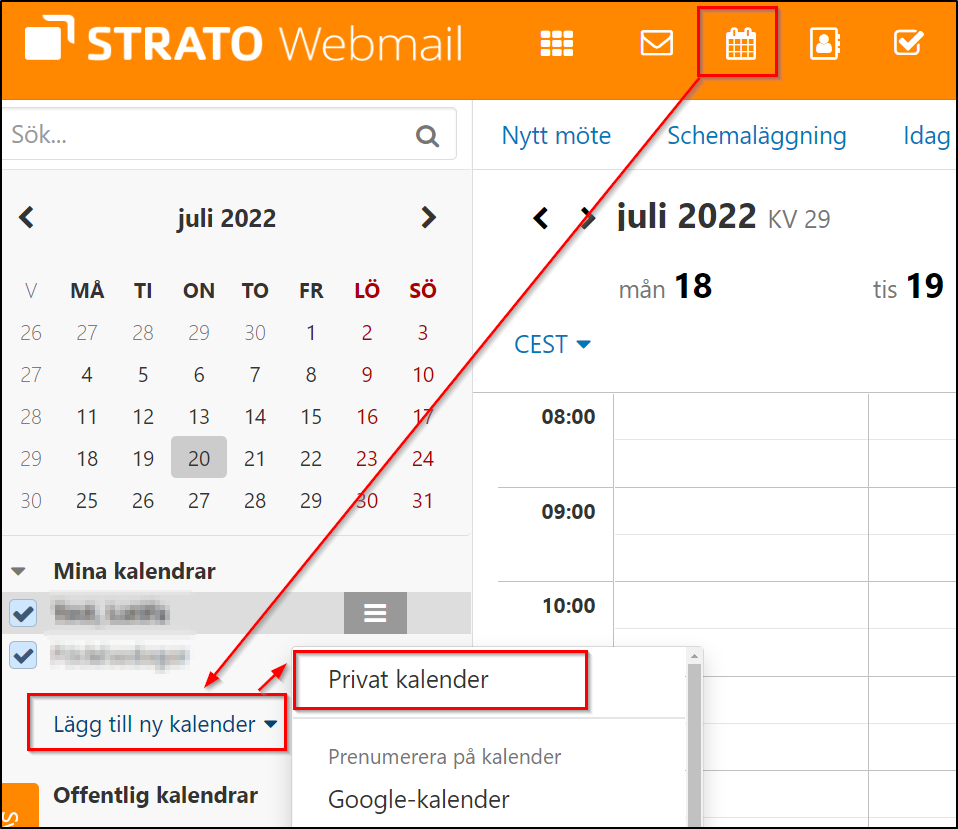Click Nytt möte to create a meeting
The width and height of the screenshot is (958, 829).
(x=556, y=135)
